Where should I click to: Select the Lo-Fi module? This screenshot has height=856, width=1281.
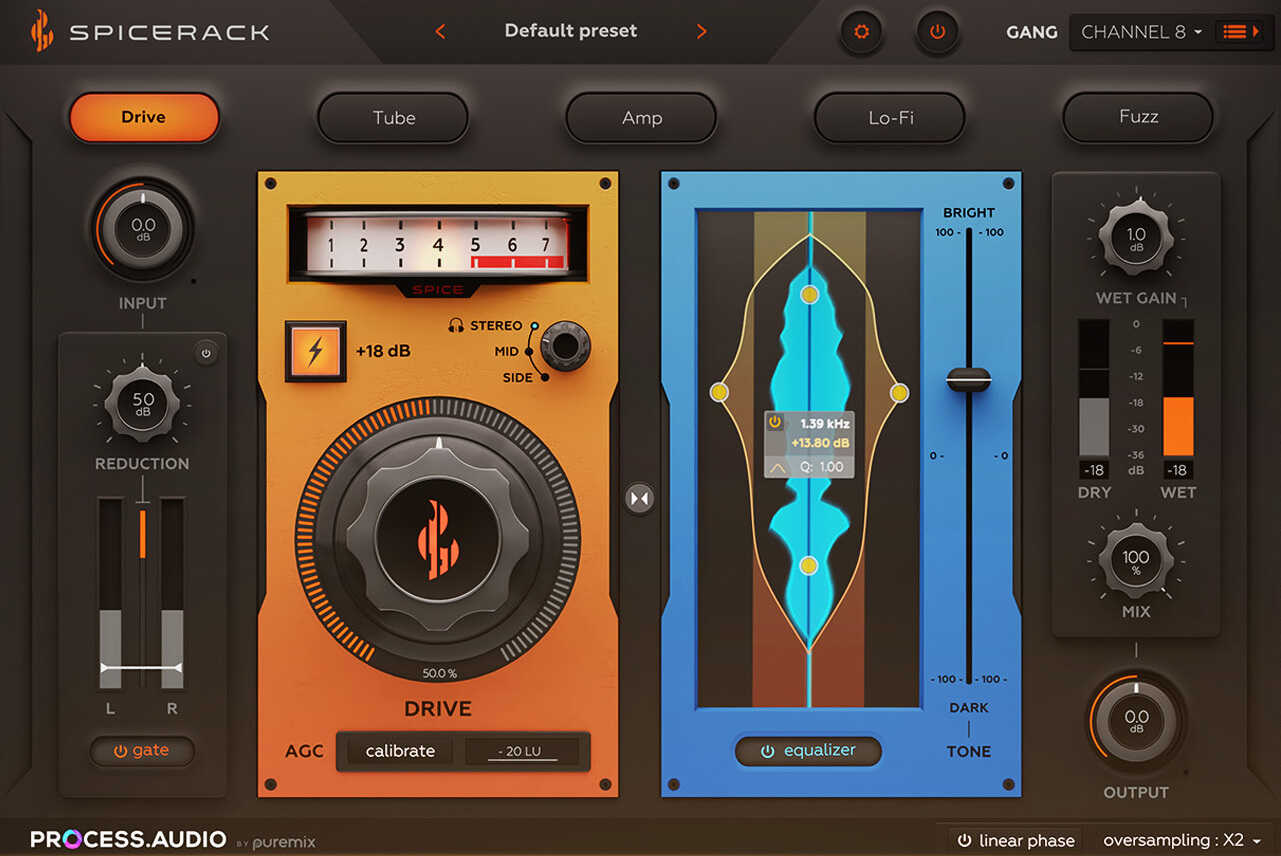pyautogui.click(x=889, y=117)
